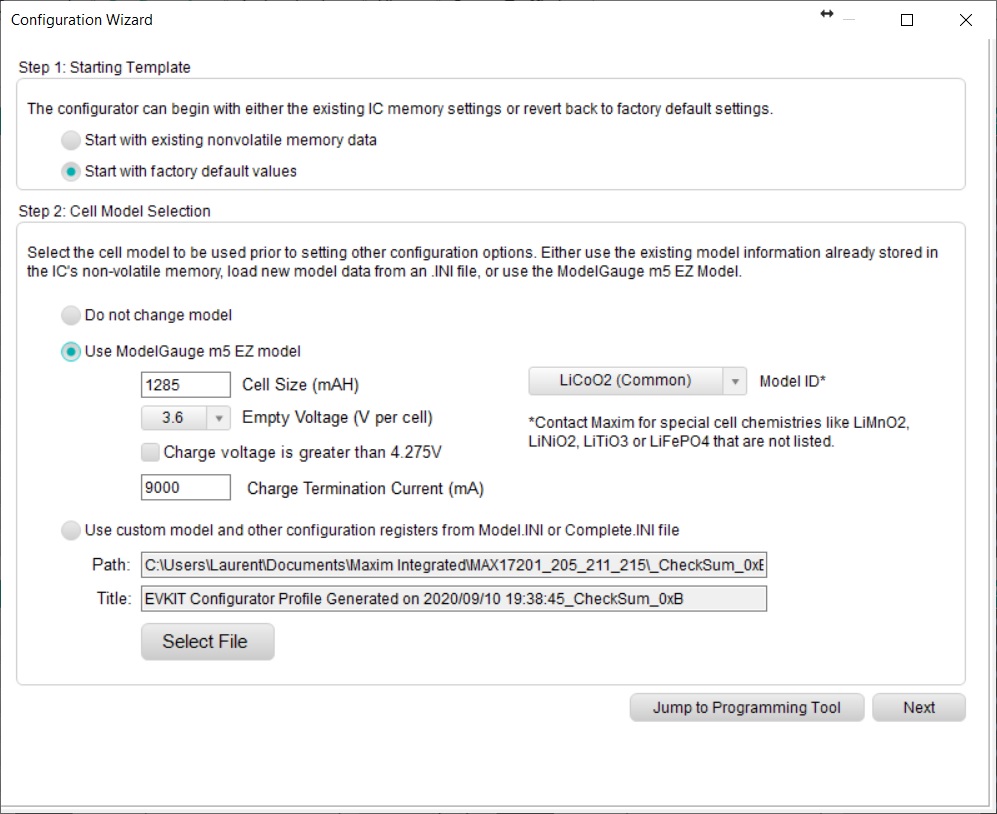Choose 'Do not change model' radio button
The height and width of the screenshot is (814, 997).
click(71, 315)
